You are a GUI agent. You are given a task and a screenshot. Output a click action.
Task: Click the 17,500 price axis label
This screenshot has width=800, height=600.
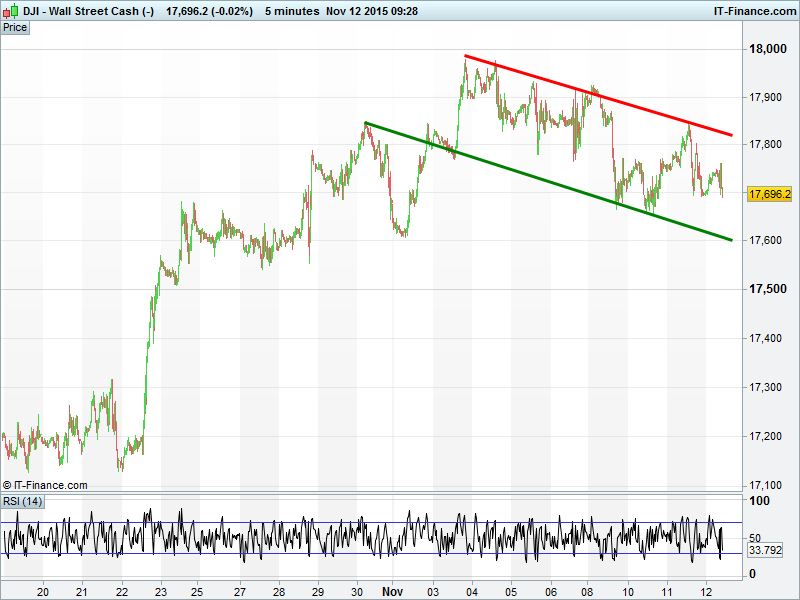[x=766, y=289]
